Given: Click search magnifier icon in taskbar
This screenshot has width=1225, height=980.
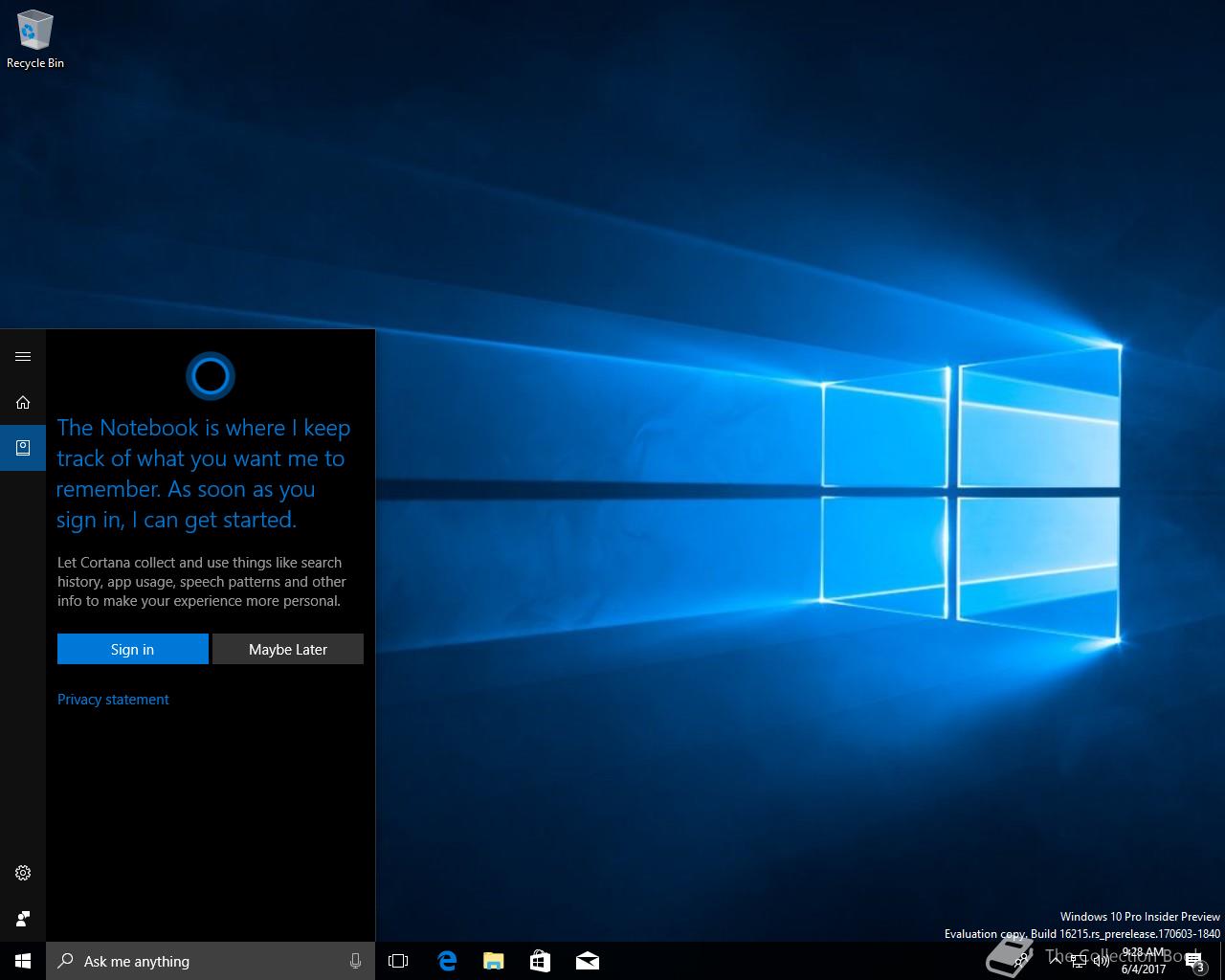Looking at the screenshot, I should tap(65, 961).
